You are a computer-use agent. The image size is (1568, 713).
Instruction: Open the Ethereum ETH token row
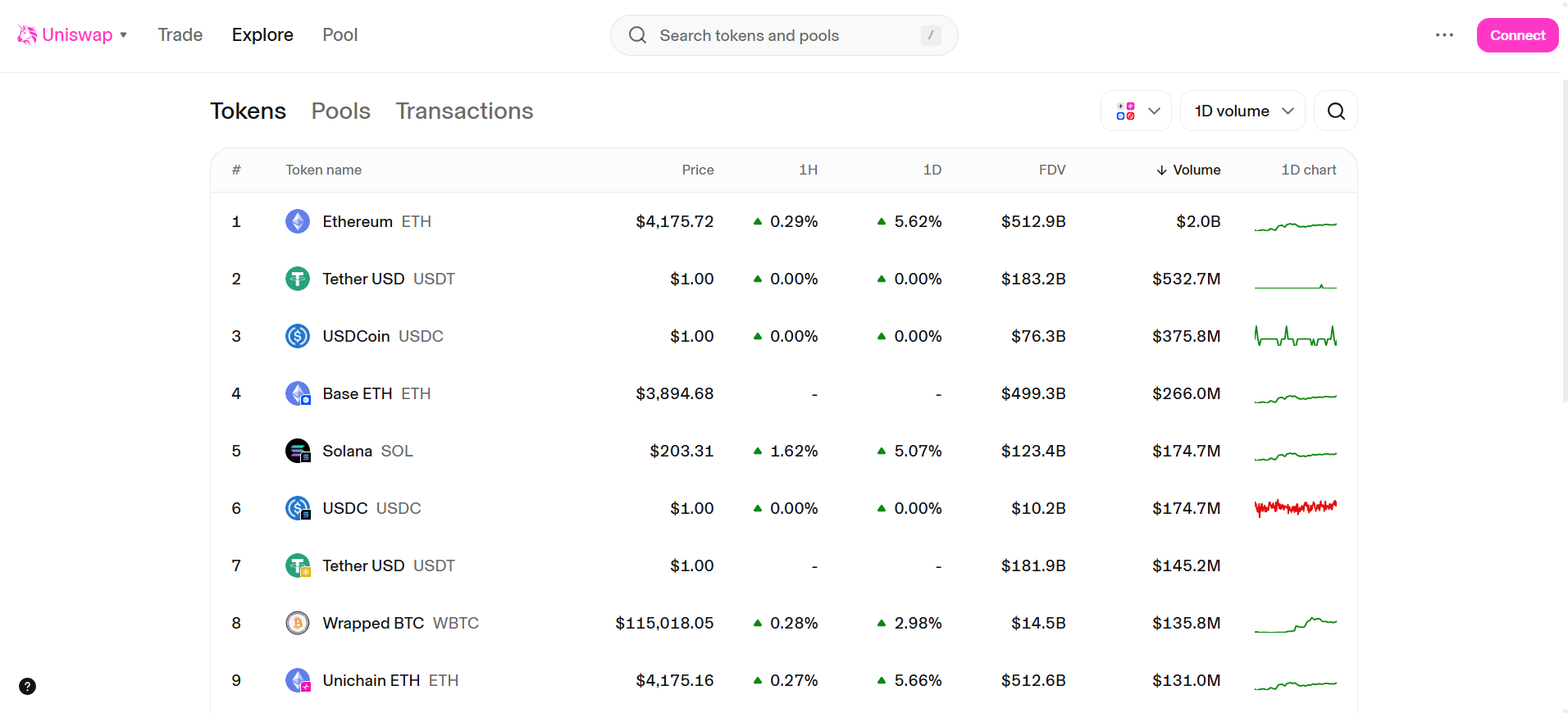pos(784,221)
